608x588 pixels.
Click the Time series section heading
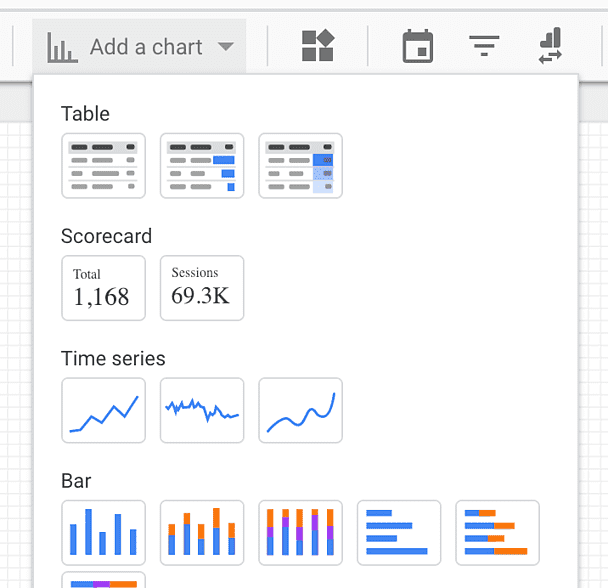tap(113, 358)
